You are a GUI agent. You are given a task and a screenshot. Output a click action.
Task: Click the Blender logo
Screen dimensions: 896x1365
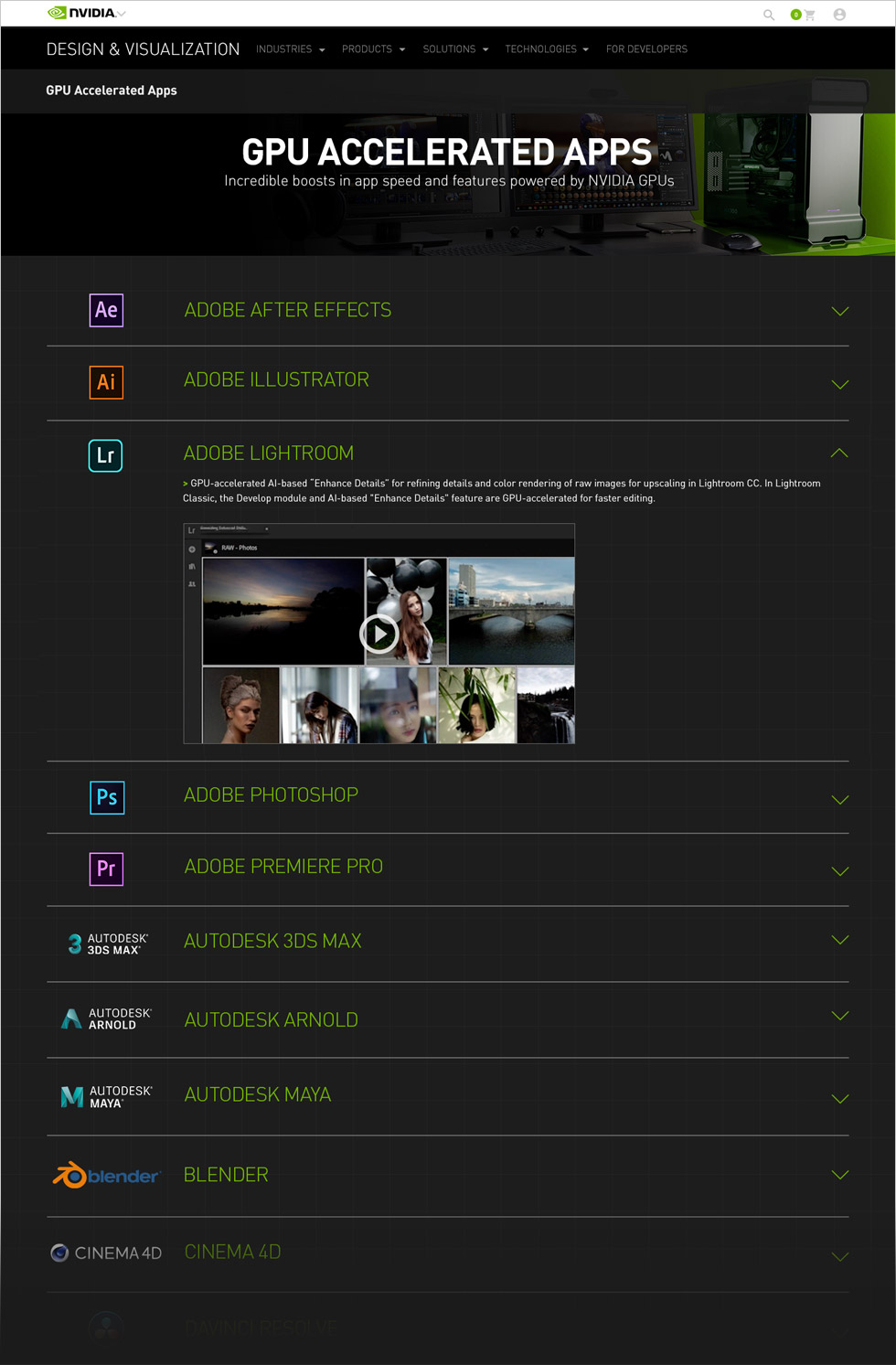(106, 1176)
